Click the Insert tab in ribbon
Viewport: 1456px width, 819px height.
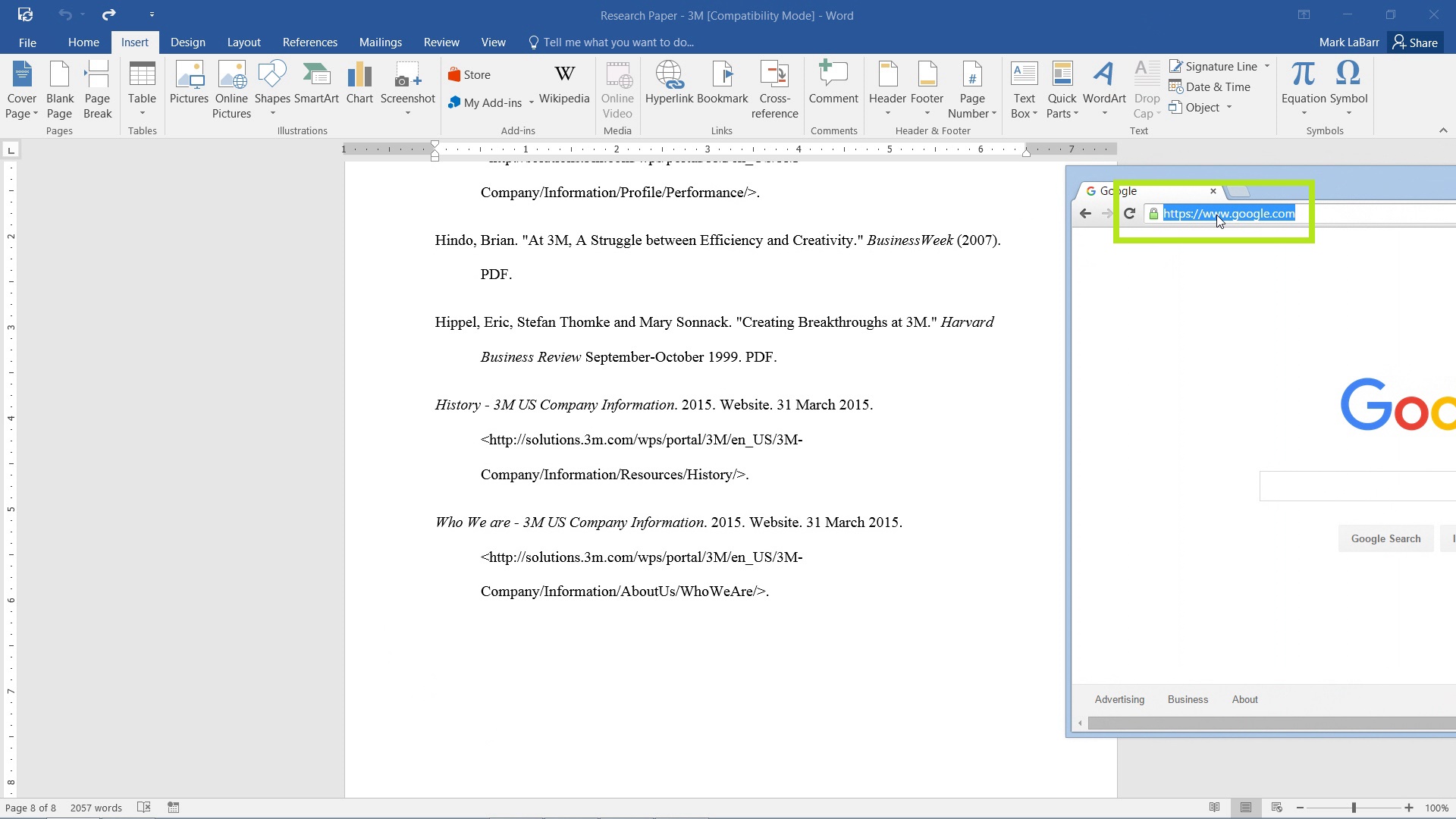[x=134, y=42]
